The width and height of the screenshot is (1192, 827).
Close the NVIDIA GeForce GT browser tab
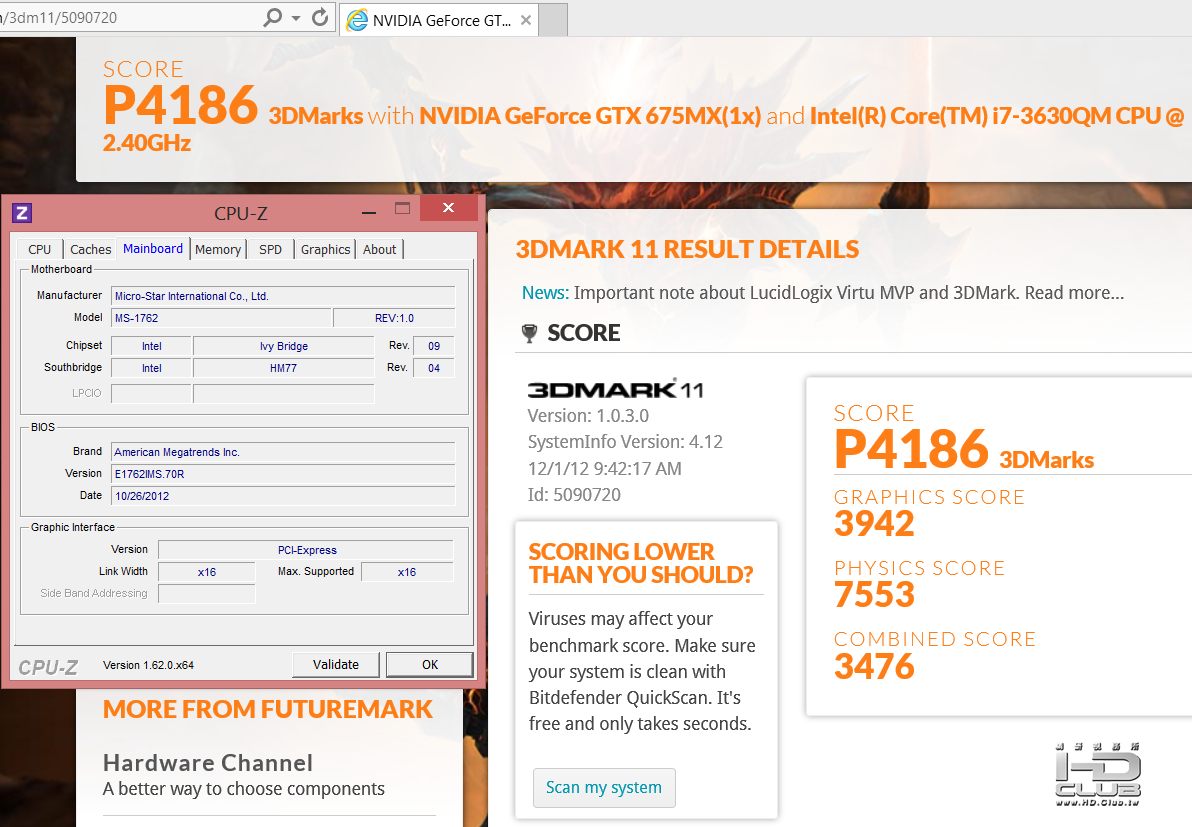(525, 21)
